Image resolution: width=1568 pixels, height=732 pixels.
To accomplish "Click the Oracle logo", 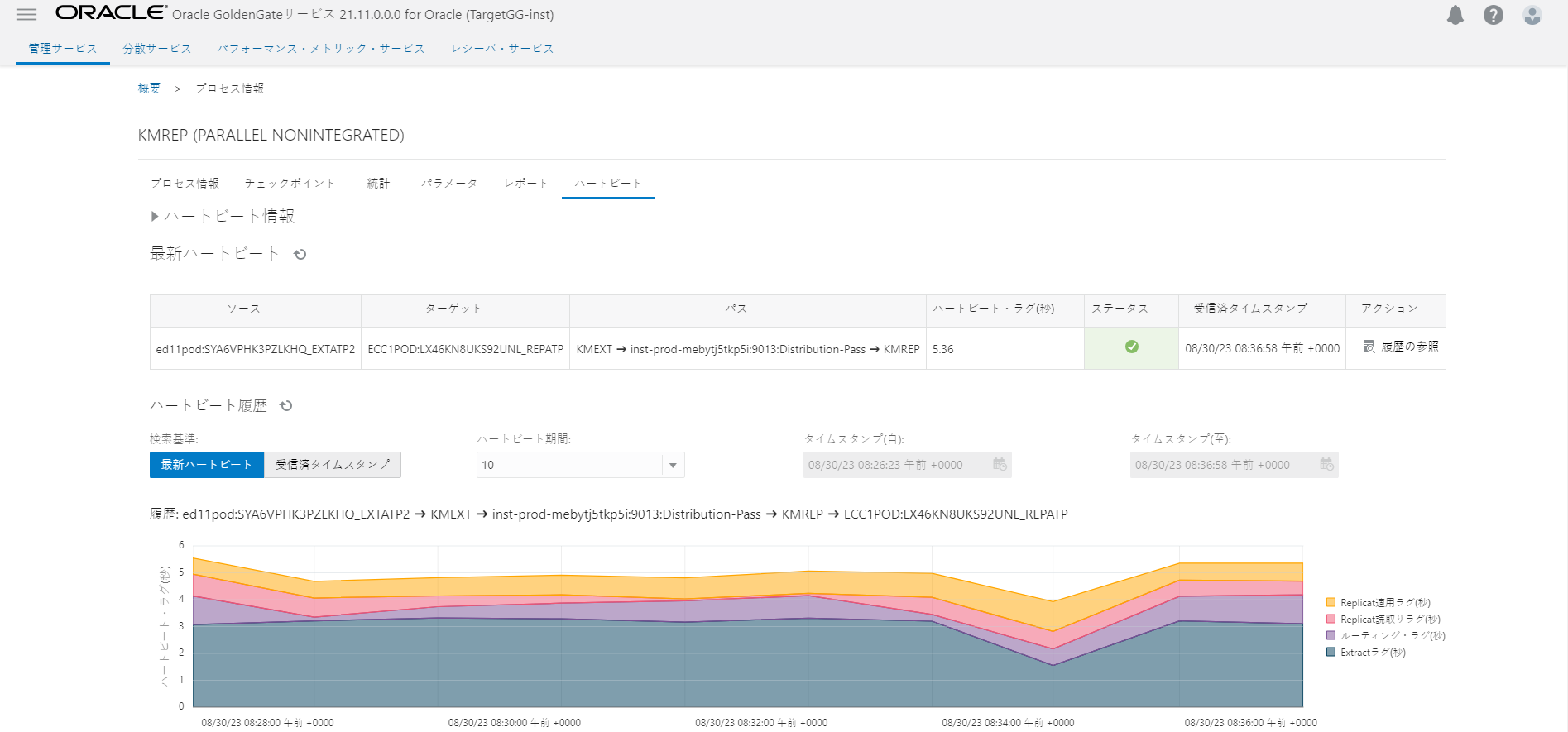I will (112, 12).
